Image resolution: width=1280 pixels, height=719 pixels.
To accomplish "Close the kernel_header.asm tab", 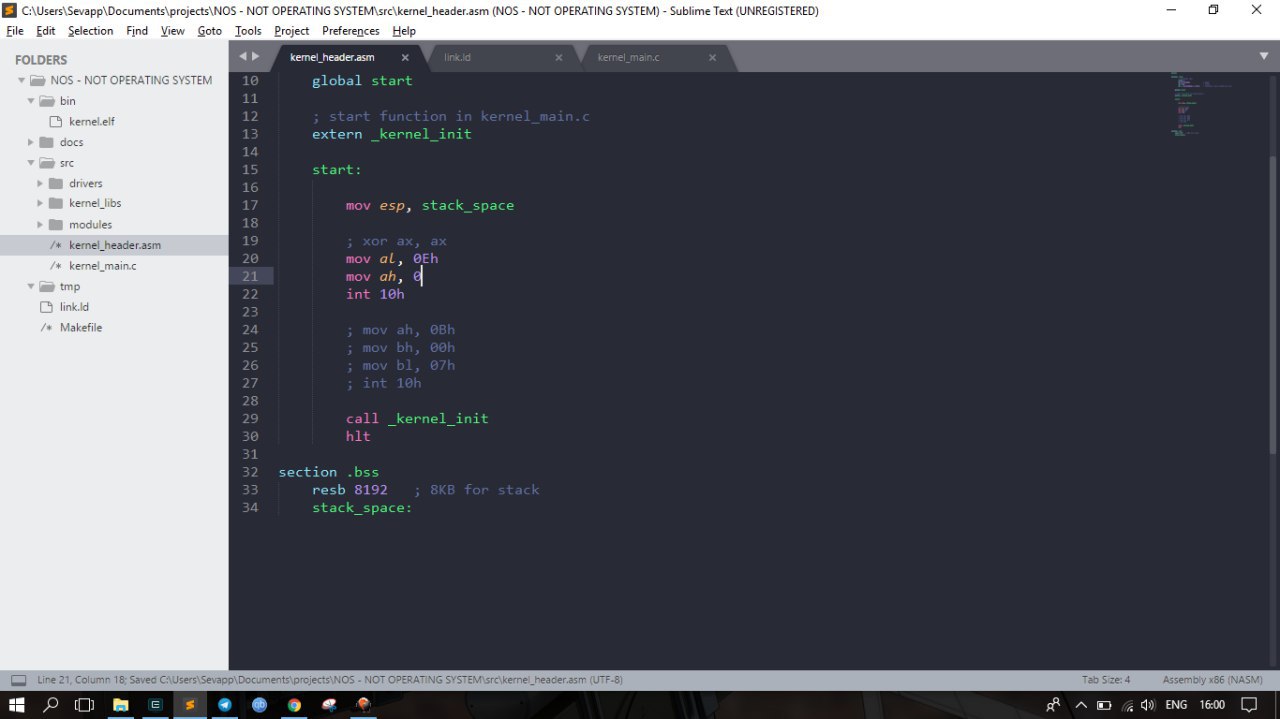I will [x=405, y=58].
